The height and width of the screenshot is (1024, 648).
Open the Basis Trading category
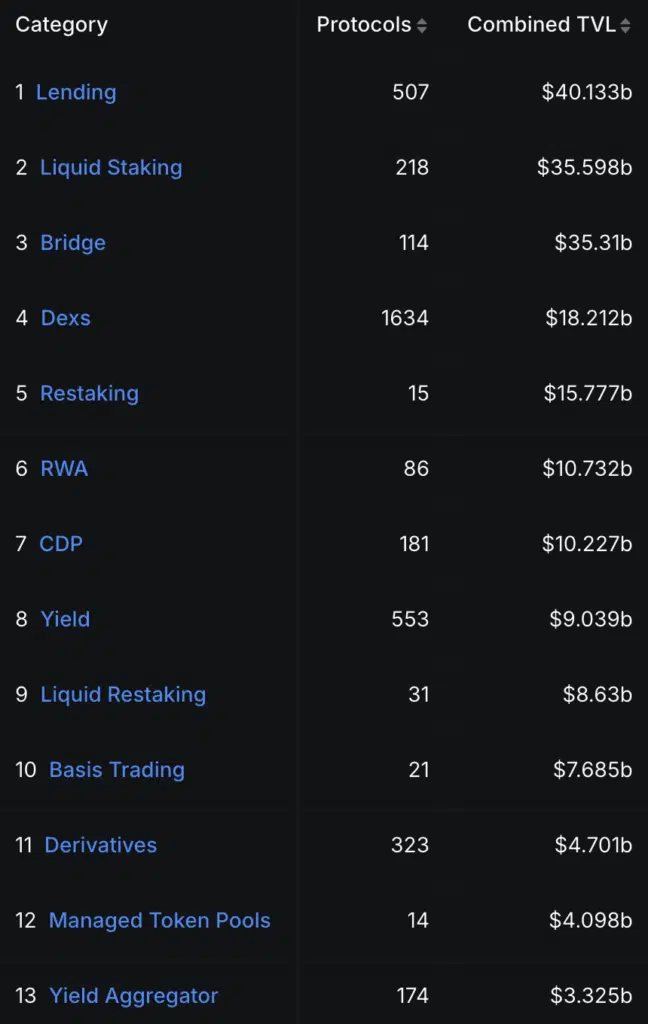[x=117, y=770]
